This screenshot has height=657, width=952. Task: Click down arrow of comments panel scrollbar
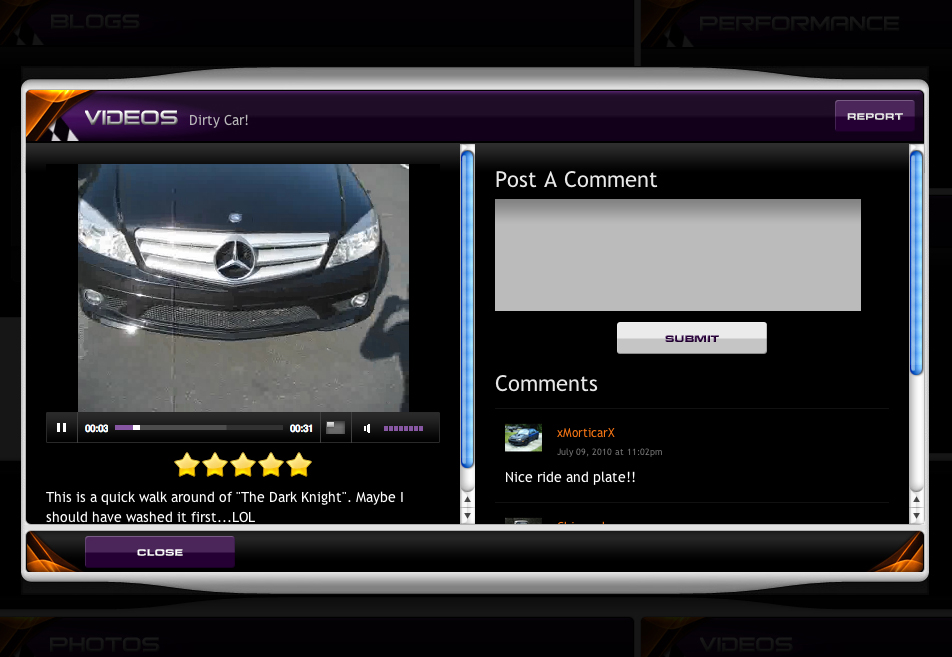click(916, 516)
